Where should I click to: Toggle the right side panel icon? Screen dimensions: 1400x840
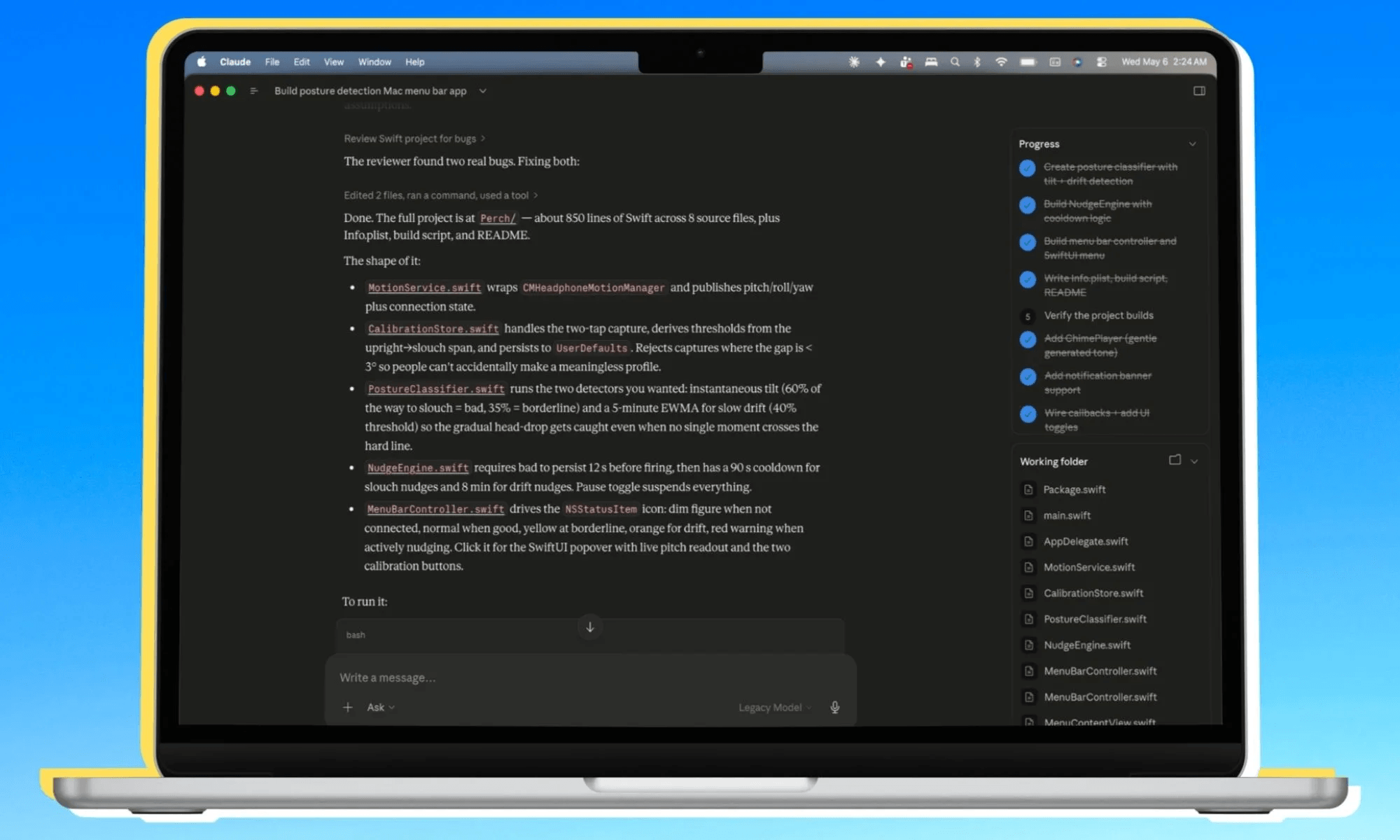[1199, 91]
